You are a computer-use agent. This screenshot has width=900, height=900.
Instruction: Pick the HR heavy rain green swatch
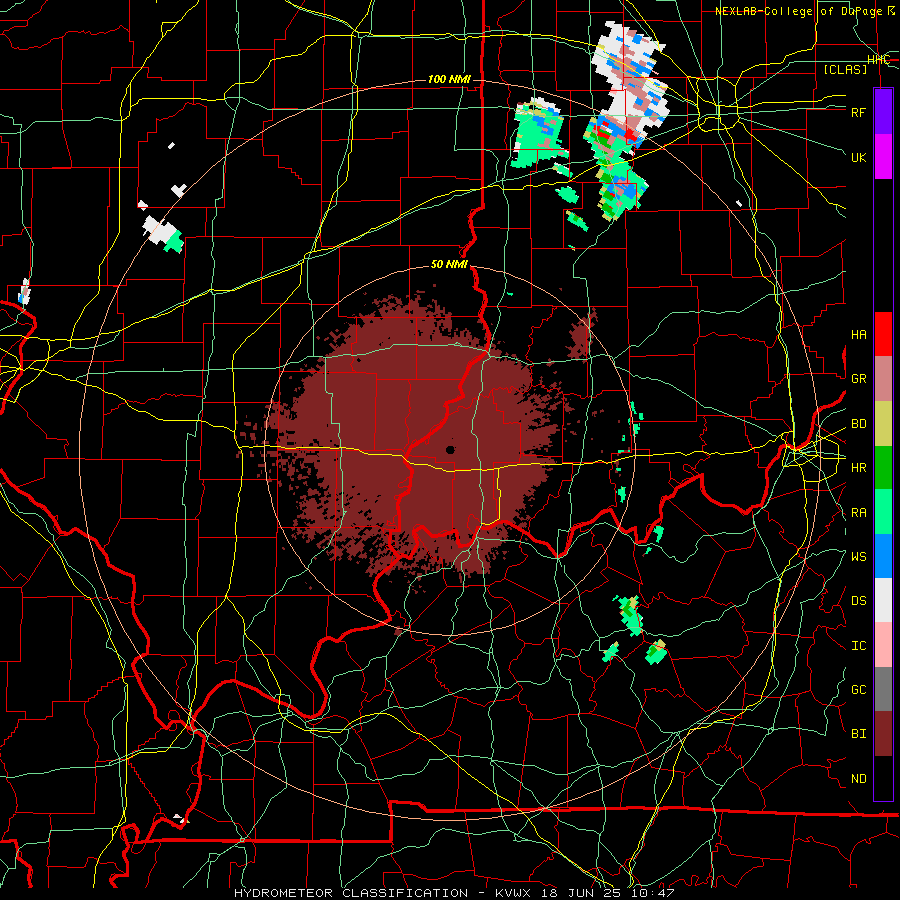coord(883,467)
